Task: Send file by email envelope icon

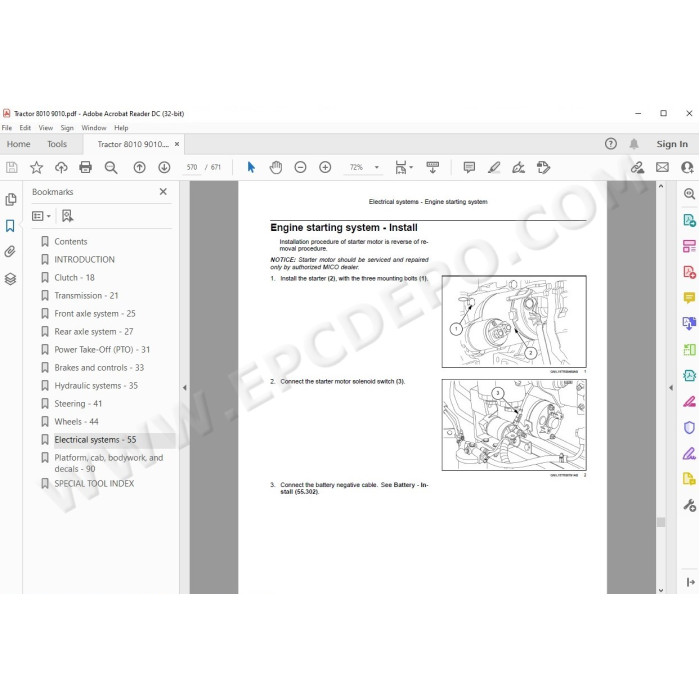Action: [662, 167]
